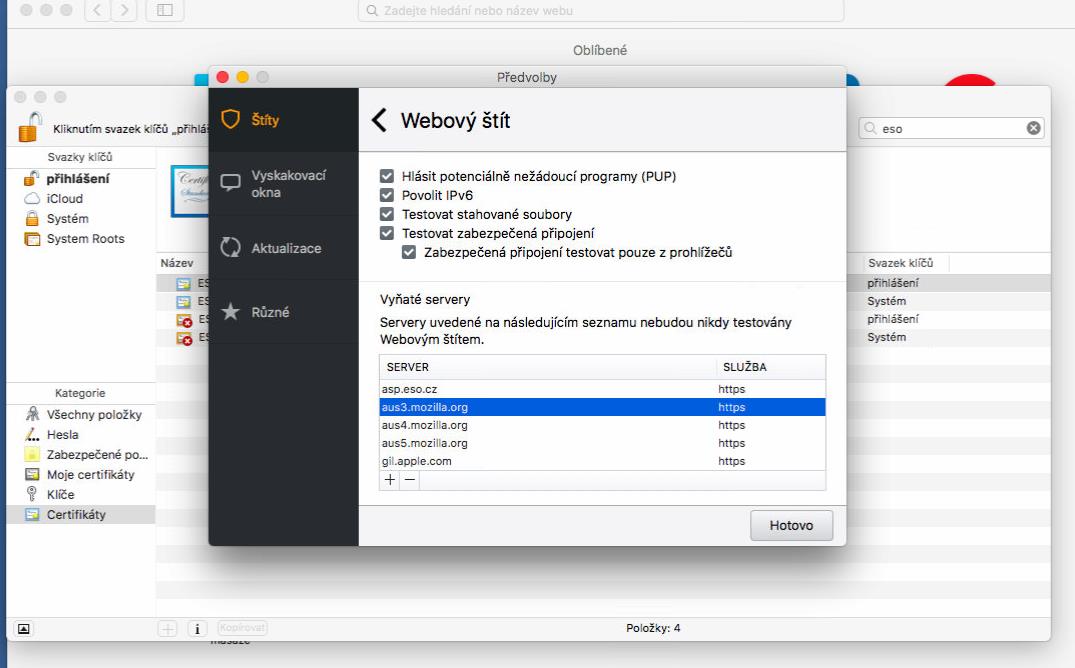Click the star icon beside Různé
Screen dimensions: 1075x668
[230, 311]
